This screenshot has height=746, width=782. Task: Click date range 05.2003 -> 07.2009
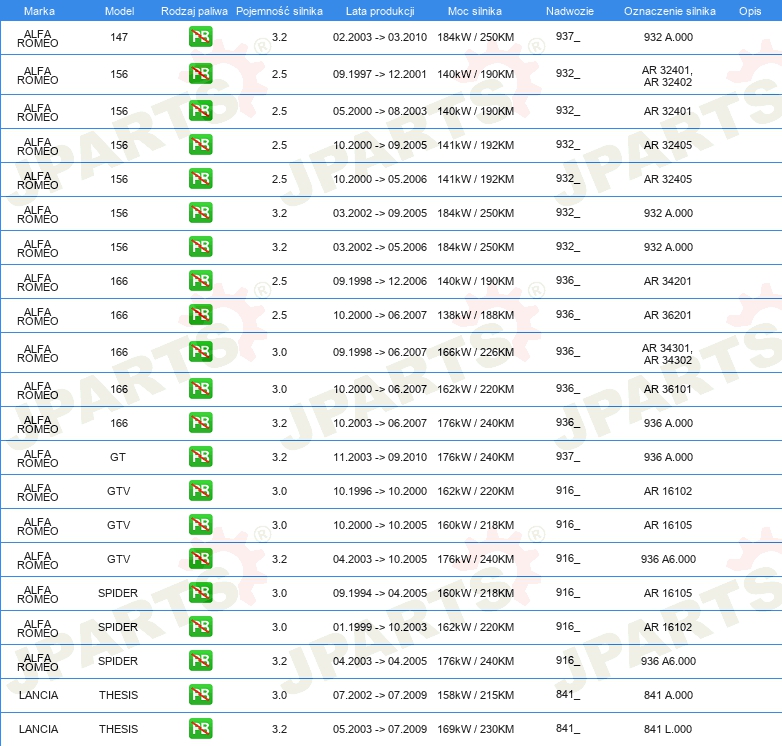[x=380, y=729]
